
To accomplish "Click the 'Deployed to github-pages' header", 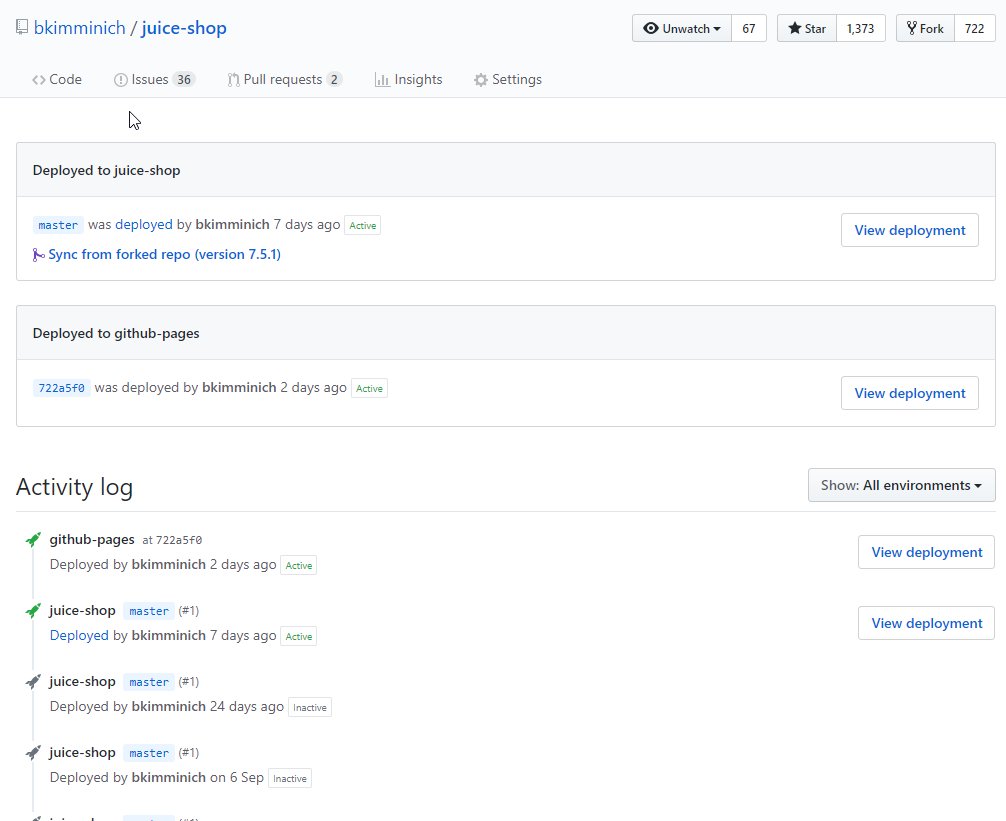I will click(116, 334).
